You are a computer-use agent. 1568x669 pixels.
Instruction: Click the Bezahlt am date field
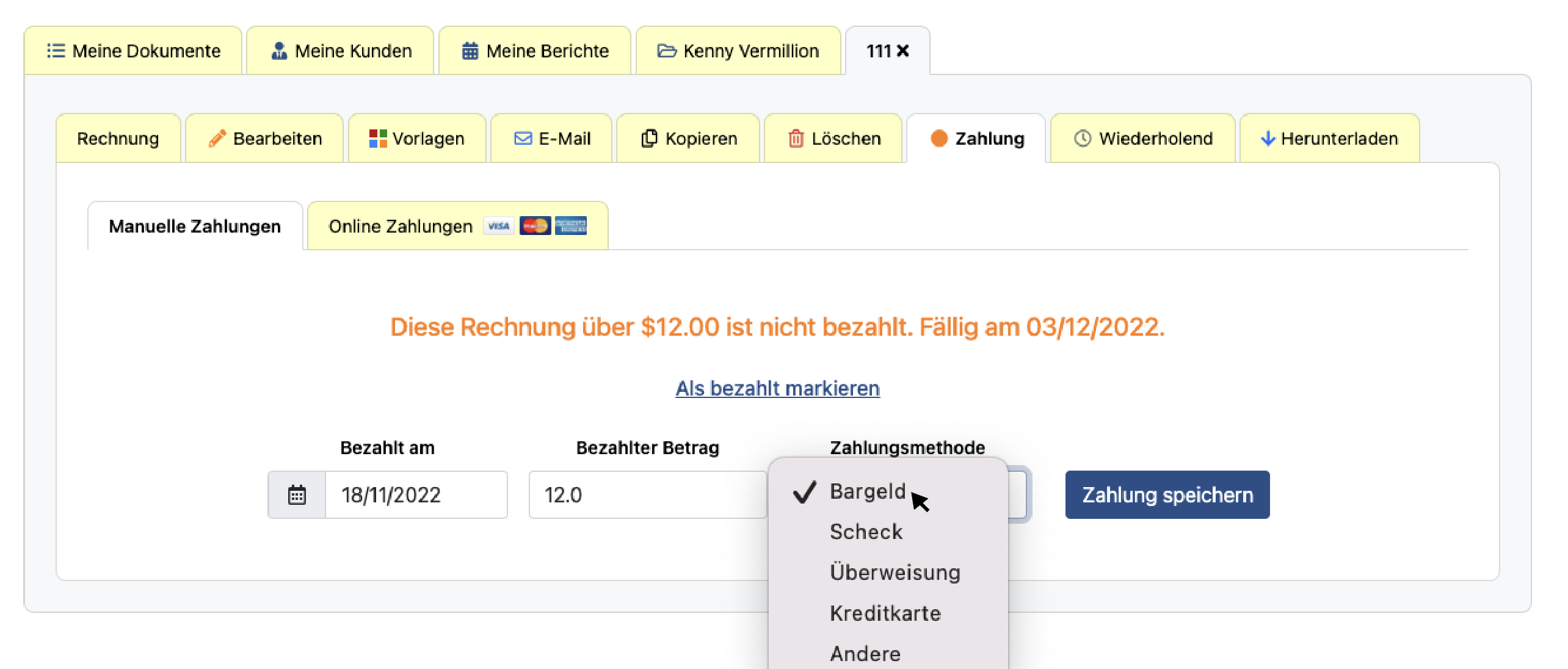[x=416, y=494]
